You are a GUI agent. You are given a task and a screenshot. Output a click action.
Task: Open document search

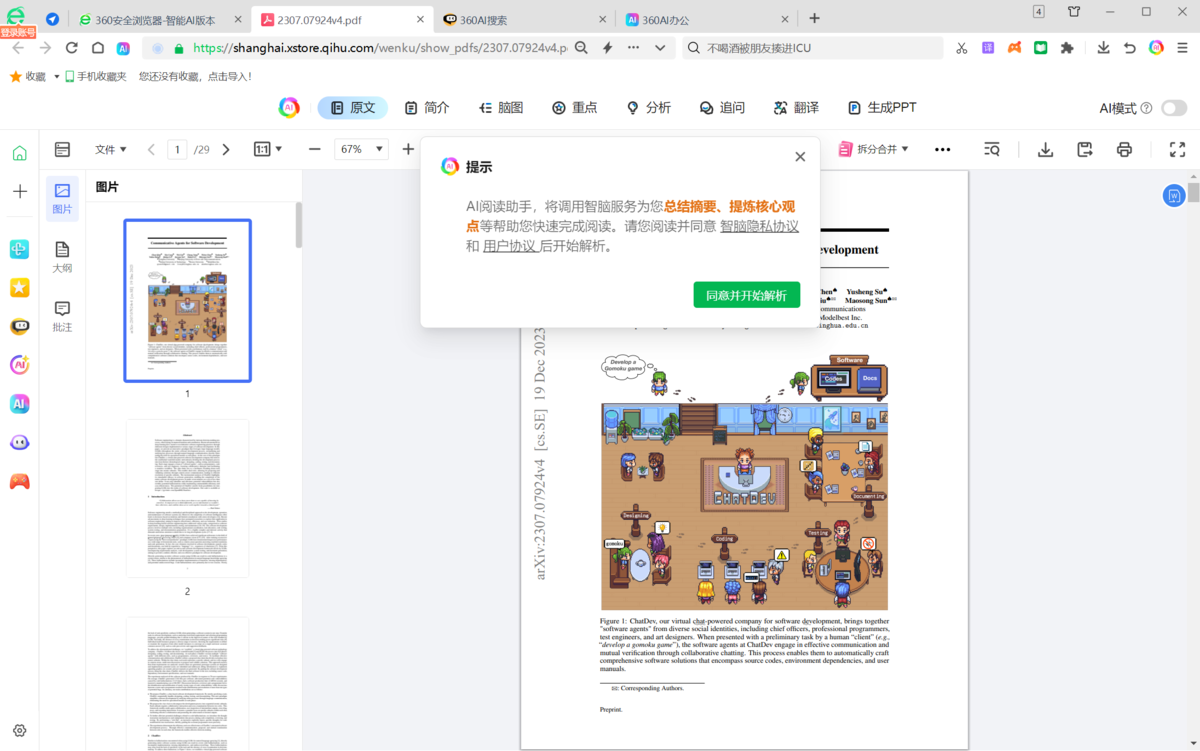pos(991,148)
